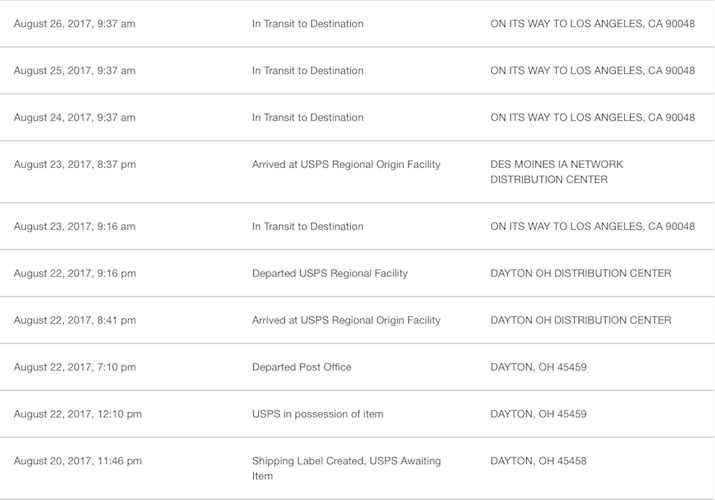This screenshot has width=715, height=500.
Task: Click August 22, 2017, 7:10 pm timestamp
Action: (x=74, y=367)
